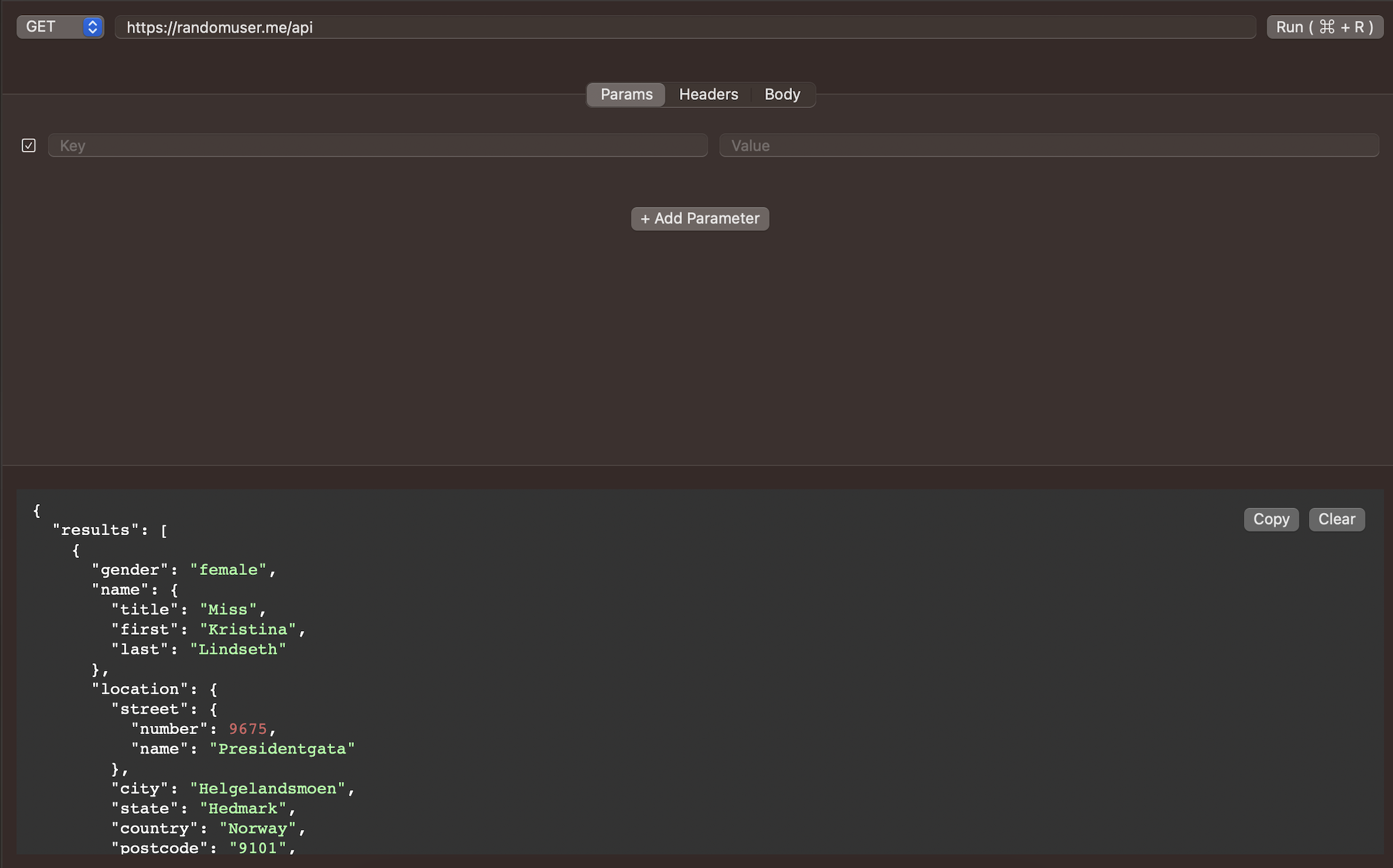Click the "Lindseth" last name value

point(238,649)
